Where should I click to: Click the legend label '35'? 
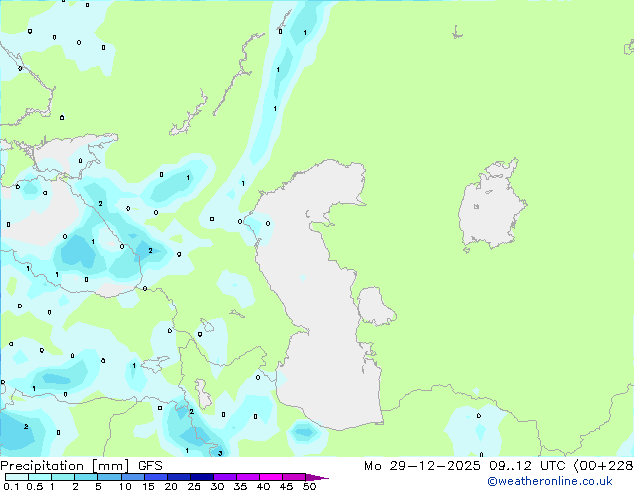click(x=240, y=486)
